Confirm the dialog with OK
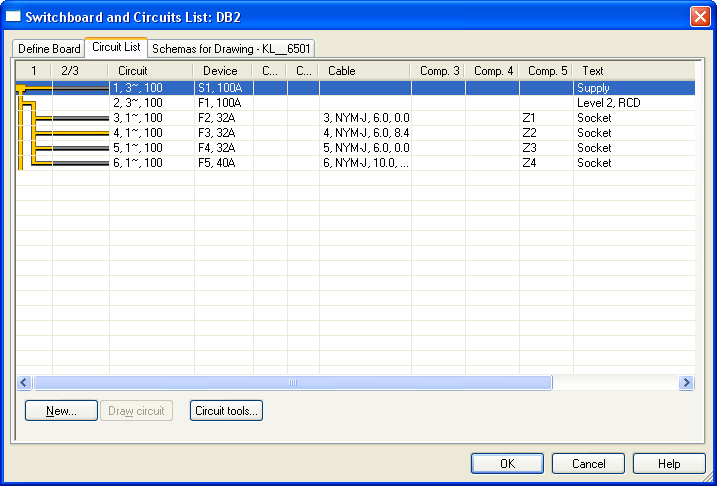This screenshot has height=486, width=717. [507, 464]
